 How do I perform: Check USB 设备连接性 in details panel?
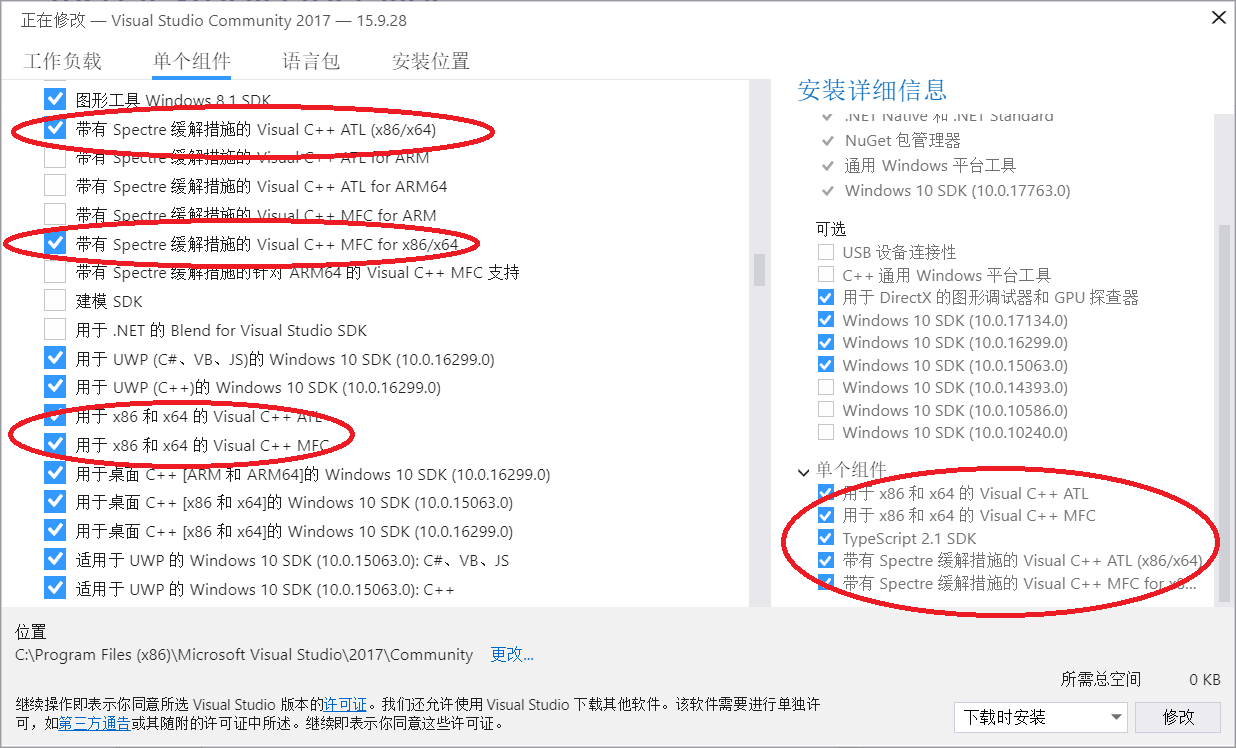[x=826, y=252]
